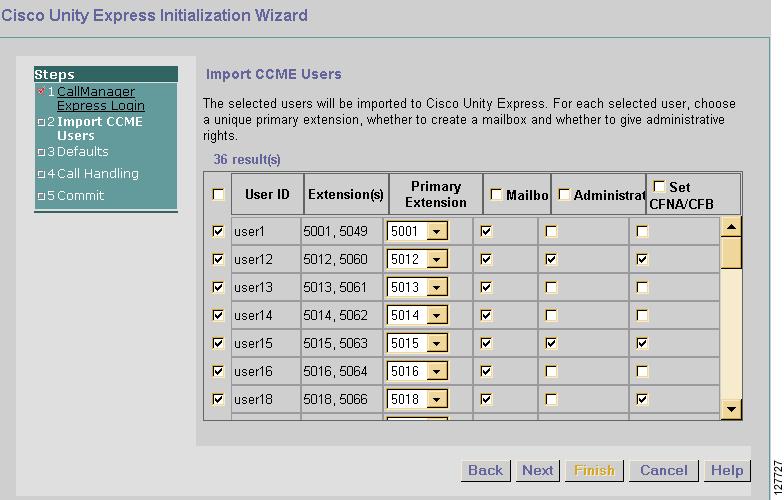The height and width of the screenshot is (500, 784).
Task: Toggle Administrator header checkbox
Action: [x=564, y=194]
